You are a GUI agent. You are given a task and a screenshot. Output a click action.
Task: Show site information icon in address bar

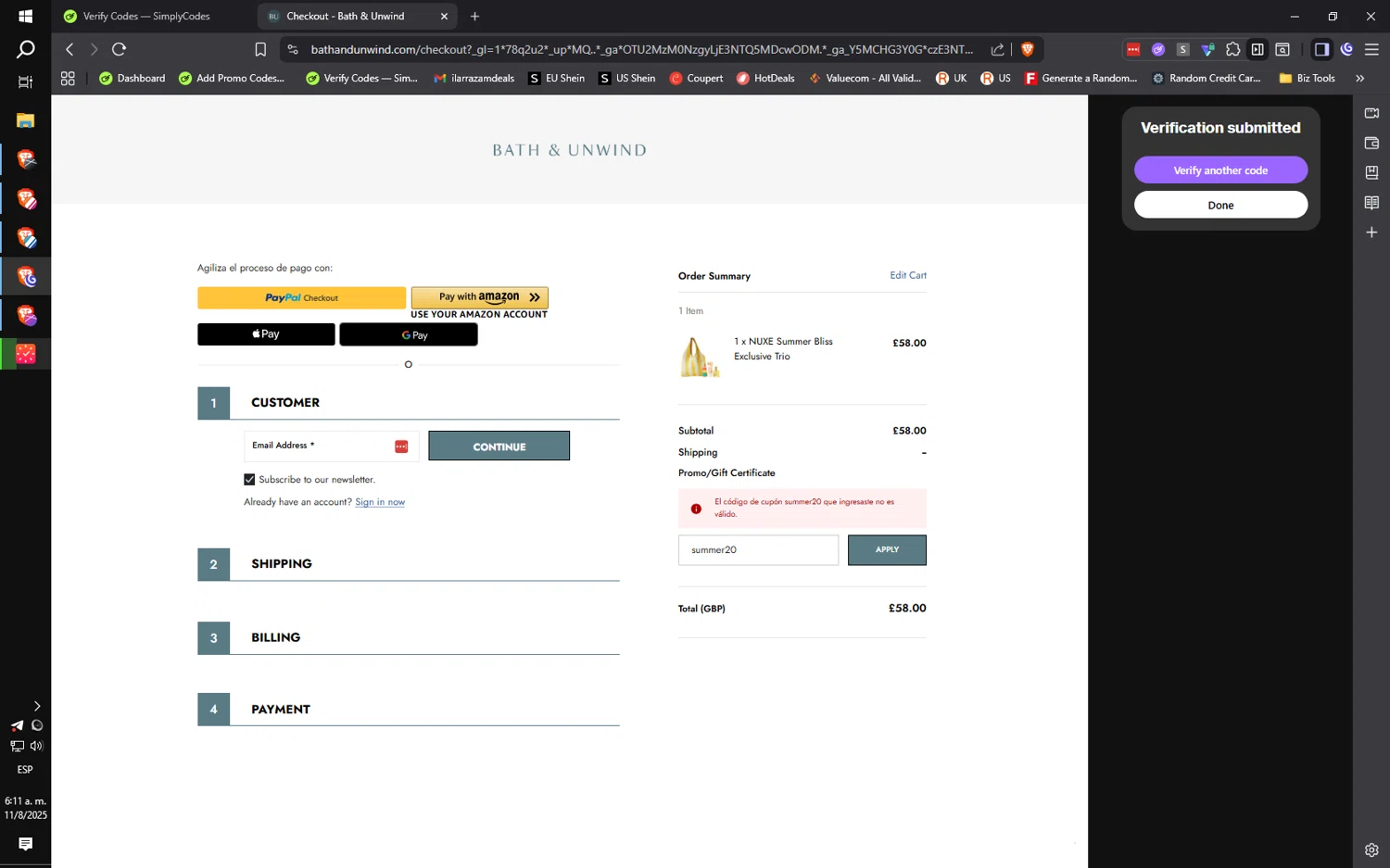coord(293,49)
